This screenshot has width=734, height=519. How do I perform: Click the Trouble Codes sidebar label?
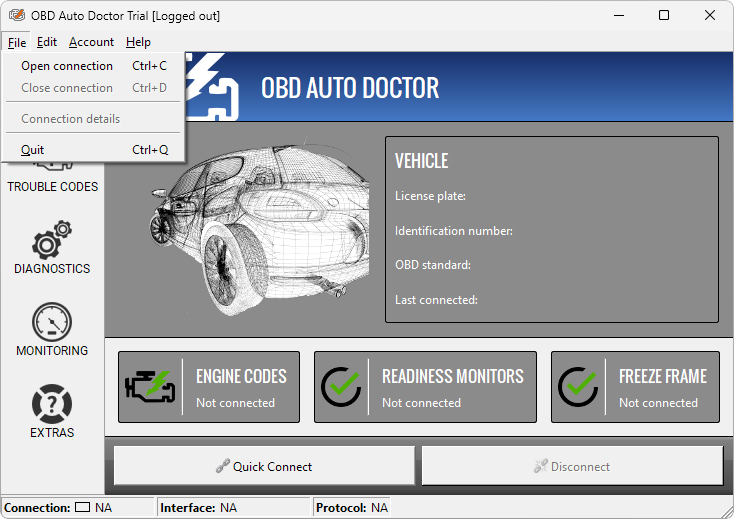pos(52,187)
